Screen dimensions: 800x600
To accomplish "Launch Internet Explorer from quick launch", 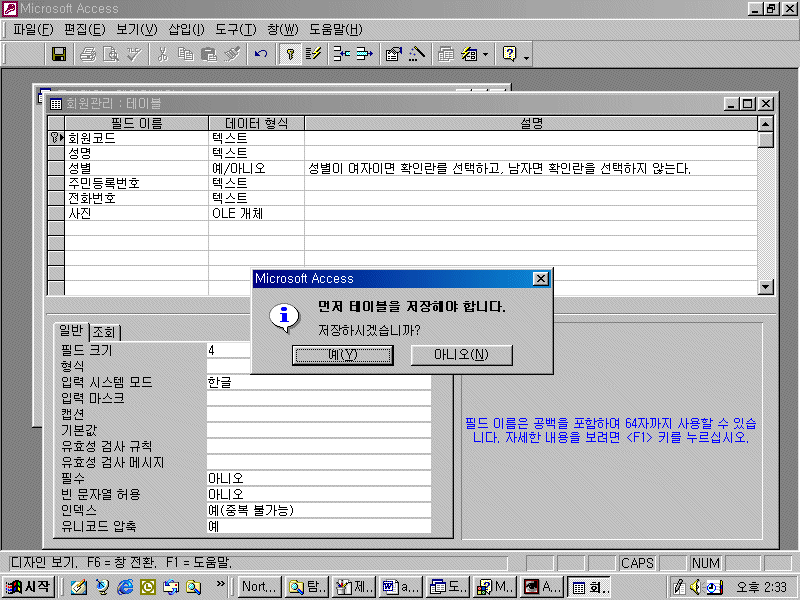I will [x=124, y=587].
